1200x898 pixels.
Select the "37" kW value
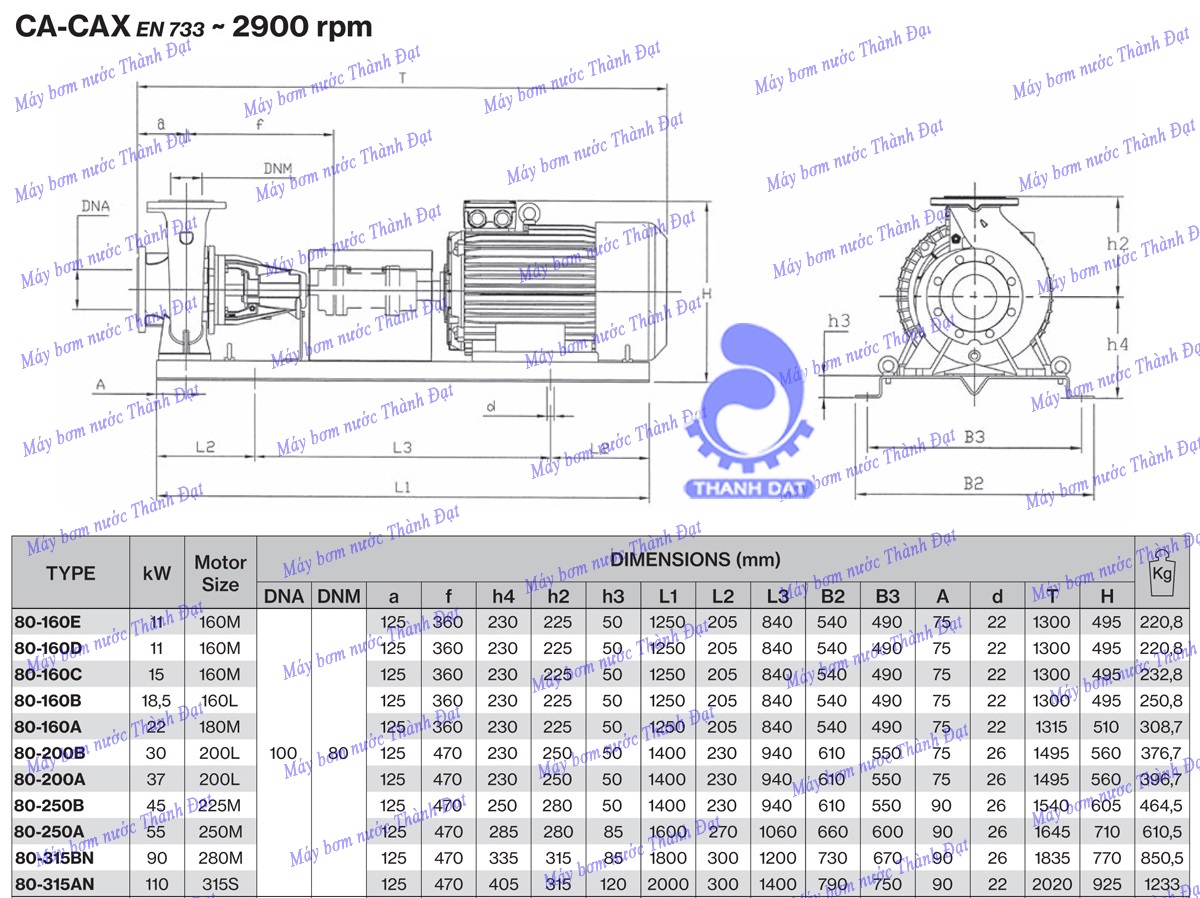tap(157, 779)
